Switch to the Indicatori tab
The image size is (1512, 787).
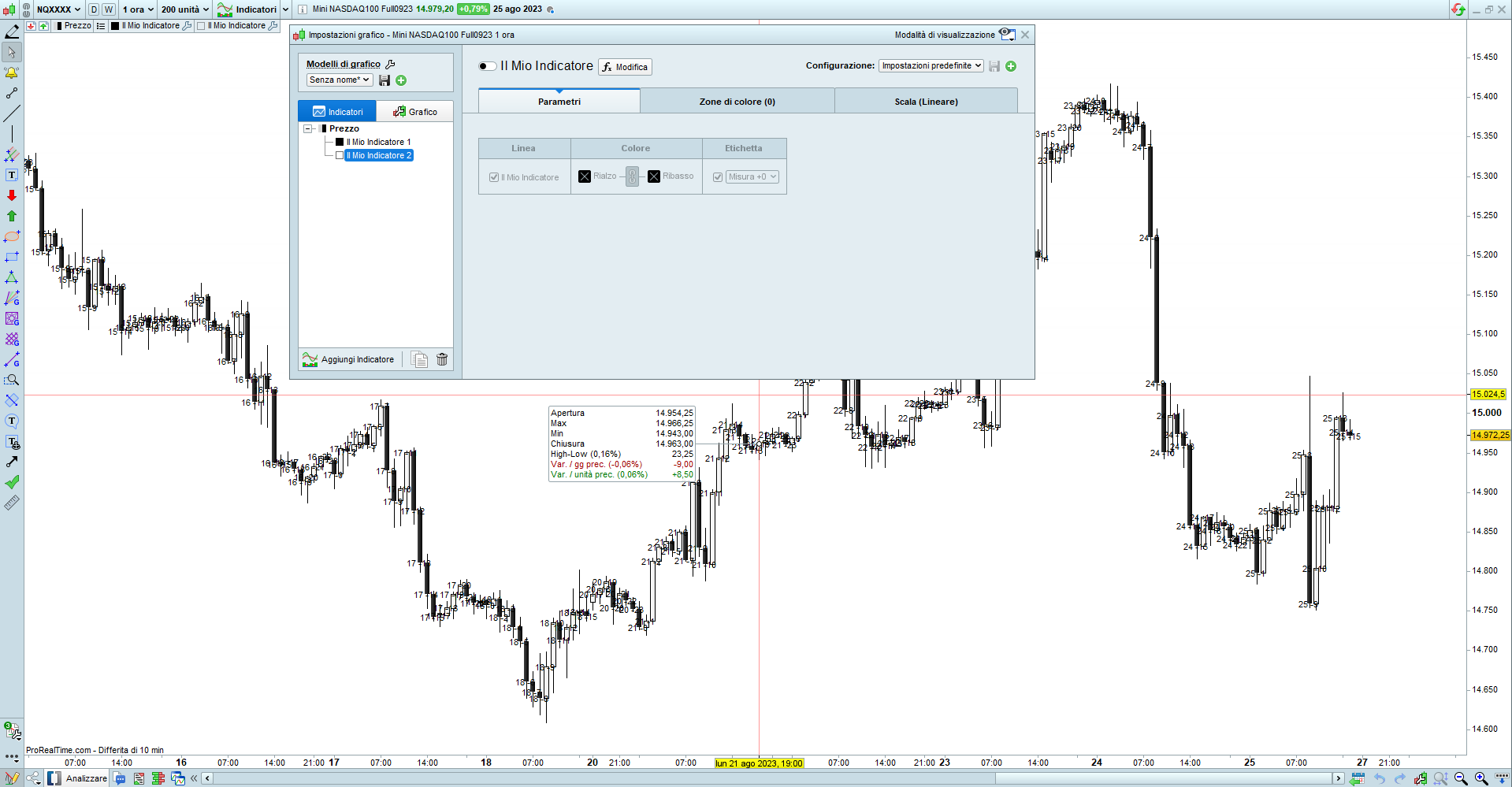click(337, 112)
